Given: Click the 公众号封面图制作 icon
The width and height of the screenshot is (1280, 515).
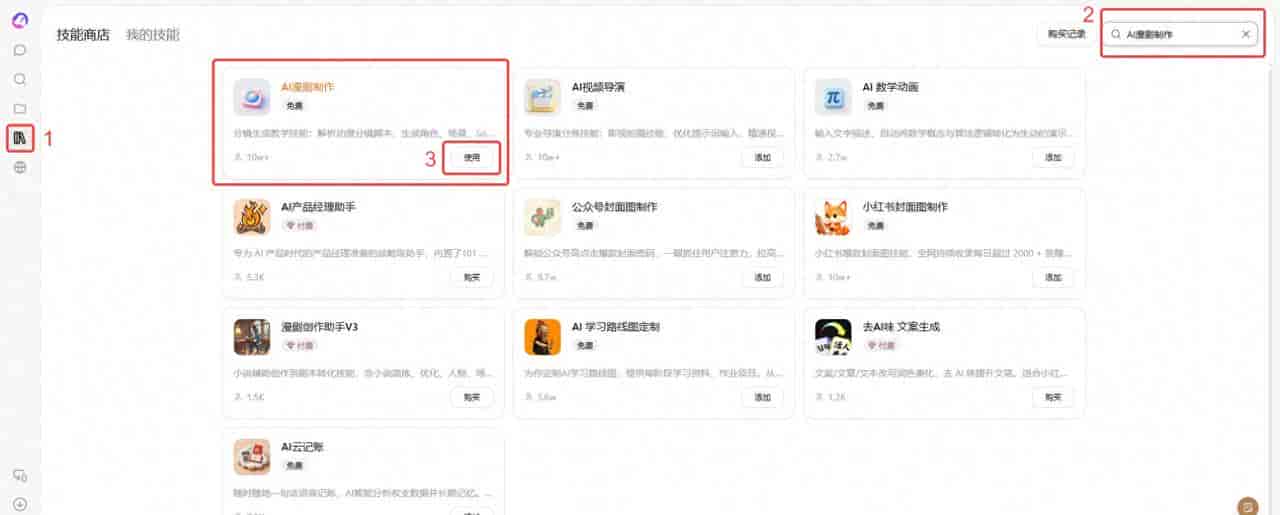Looking at the screenshot, I should (542, 217).
